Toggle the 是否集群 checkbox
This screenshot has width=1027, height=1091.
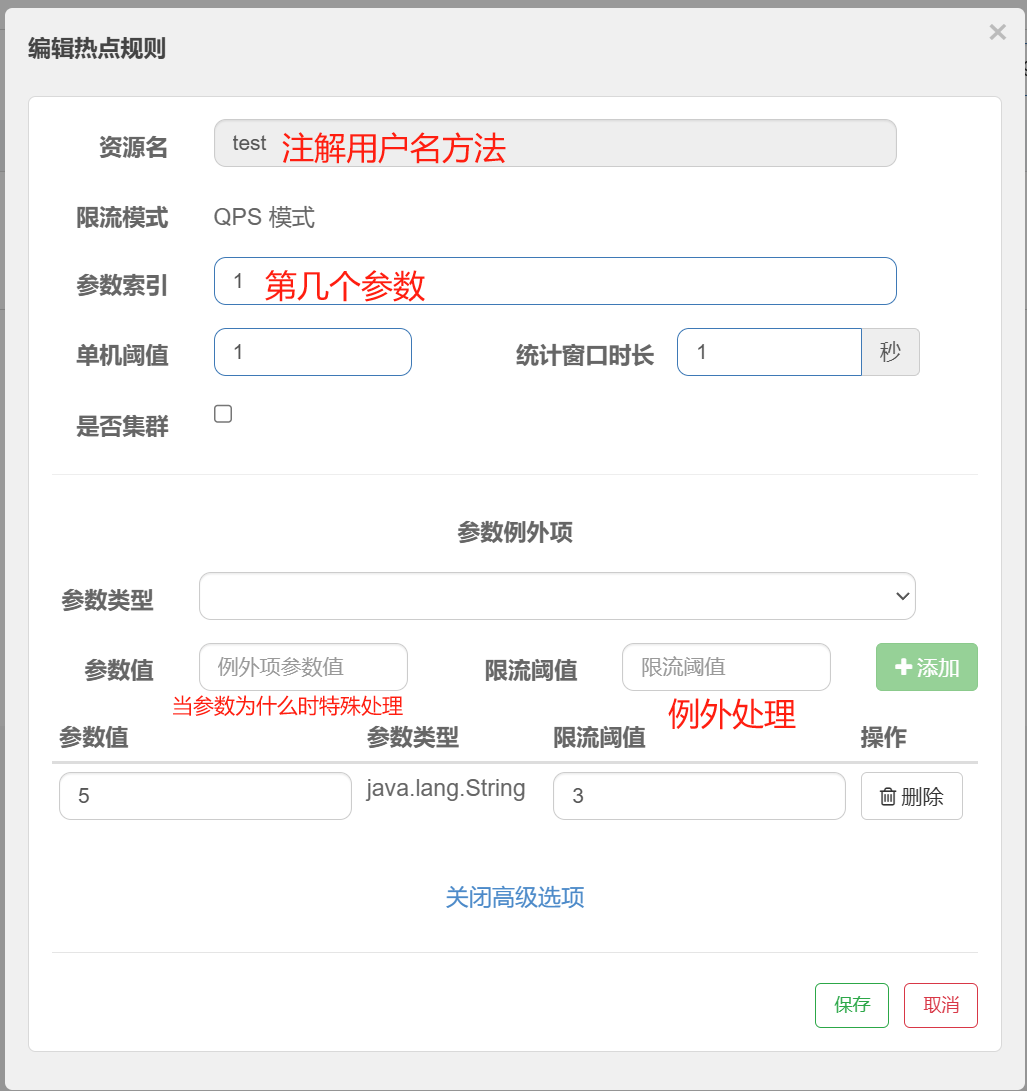click(223, 414)
